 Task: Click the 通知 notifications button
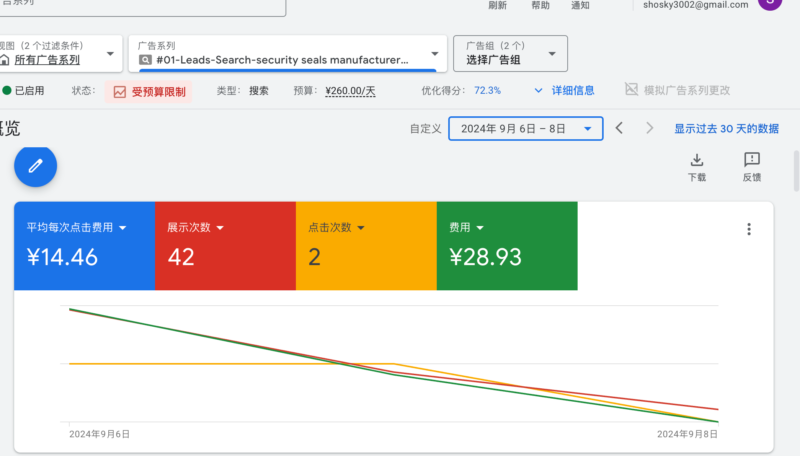tap(580, 5)
